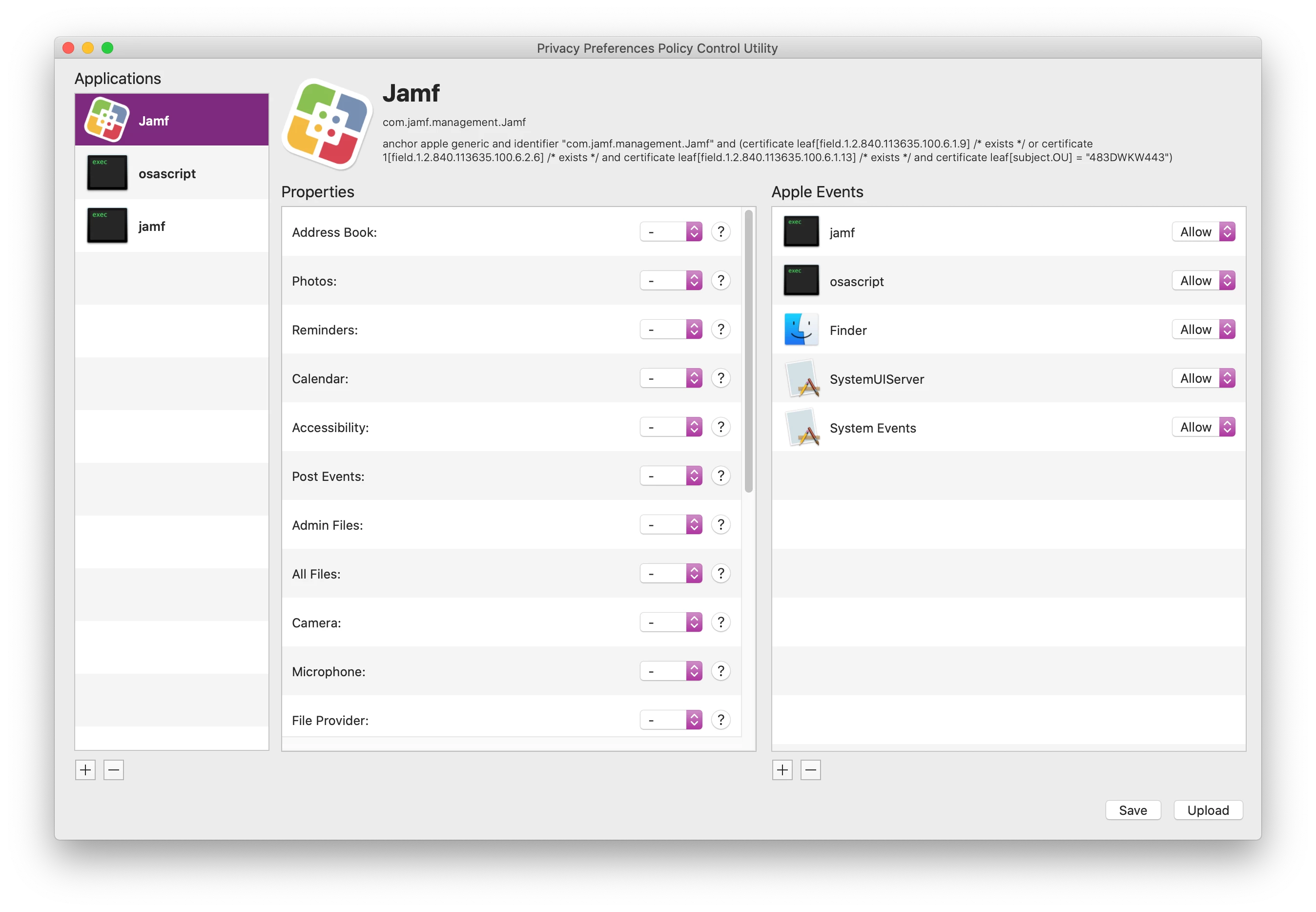Viewport: 1316px width, 912px height.
Task: Select lowercase jamf exec icon in Applications list
Action: 107,226
